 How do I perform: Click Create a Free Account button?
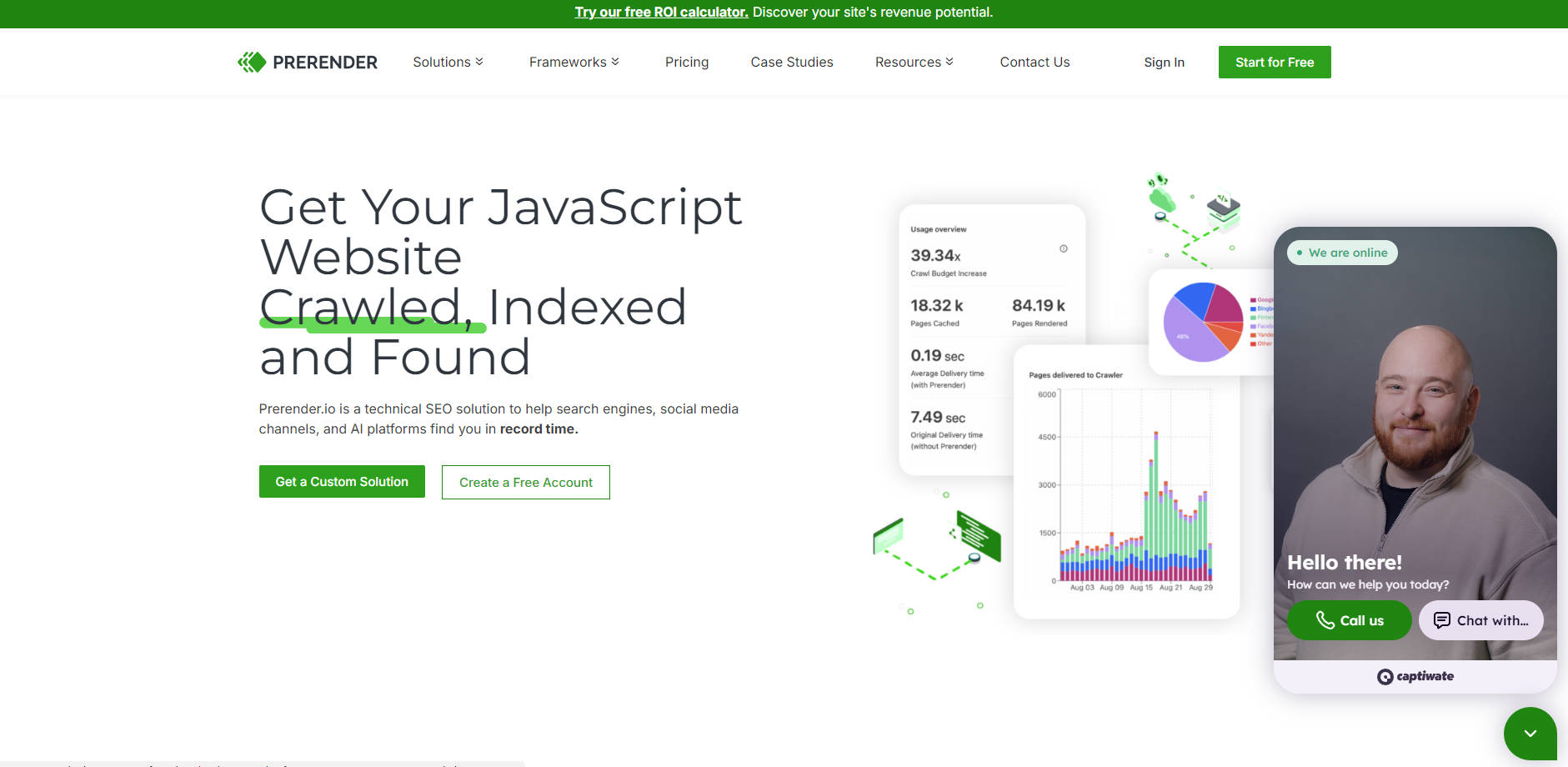point(526,483)
